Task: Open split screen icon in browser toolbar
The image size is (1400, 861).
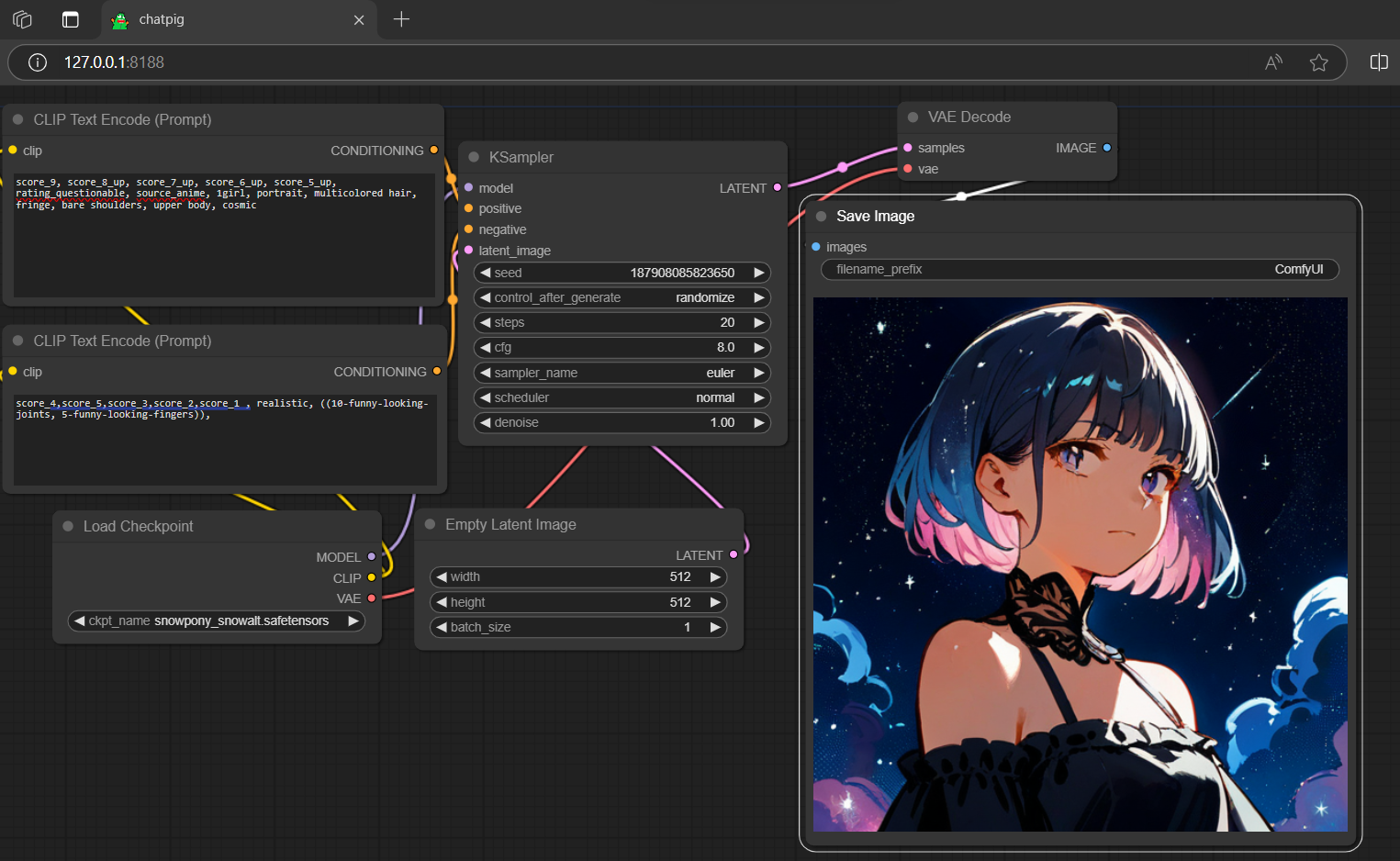Action: point(1379,62)
